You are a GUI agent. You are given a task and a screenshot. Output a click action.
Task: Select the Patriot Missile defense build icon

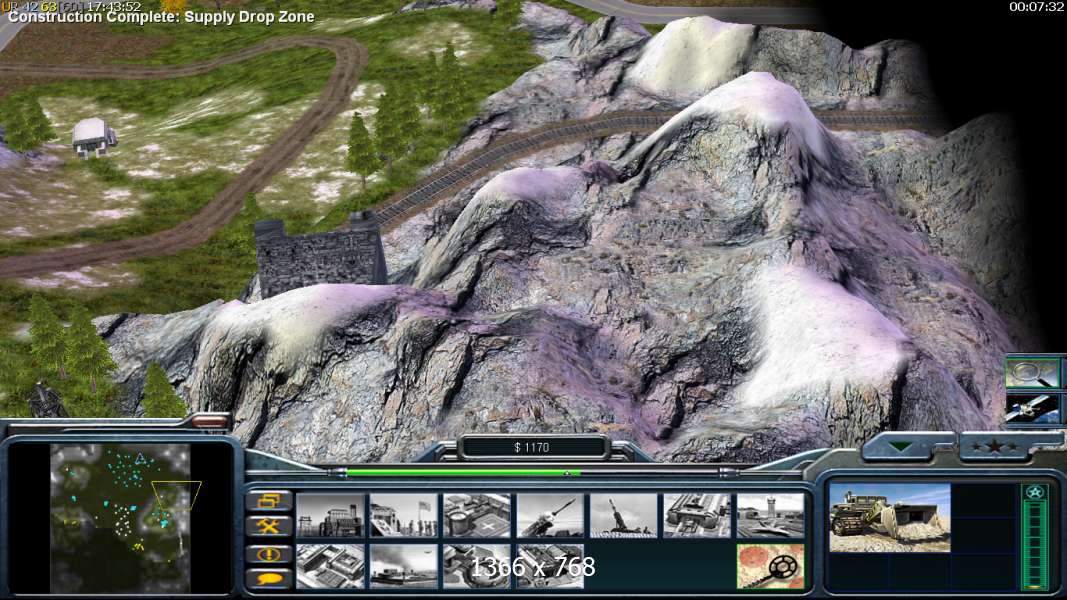550,515
